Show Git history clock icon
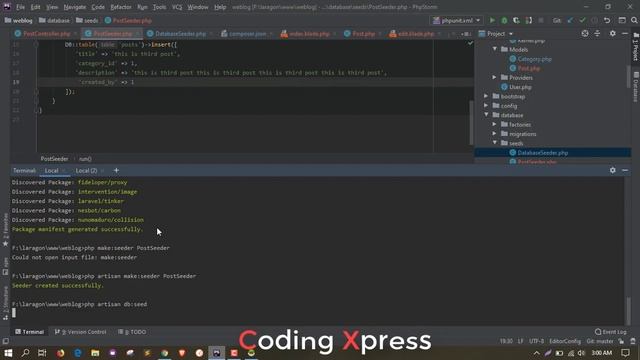This screenshot has height=360, width=640. point(594,20)
